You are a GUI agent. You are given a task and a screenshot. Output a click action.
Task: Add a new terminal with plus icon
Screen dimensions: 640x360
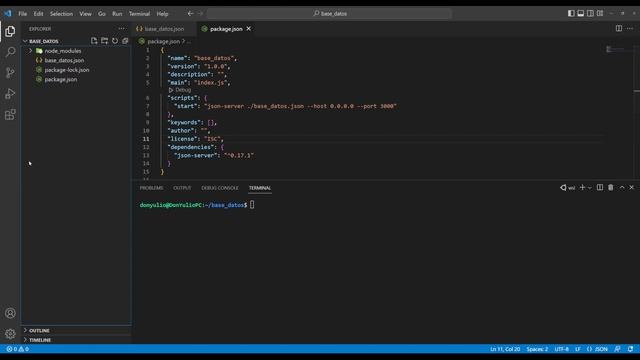pos(582,187)
